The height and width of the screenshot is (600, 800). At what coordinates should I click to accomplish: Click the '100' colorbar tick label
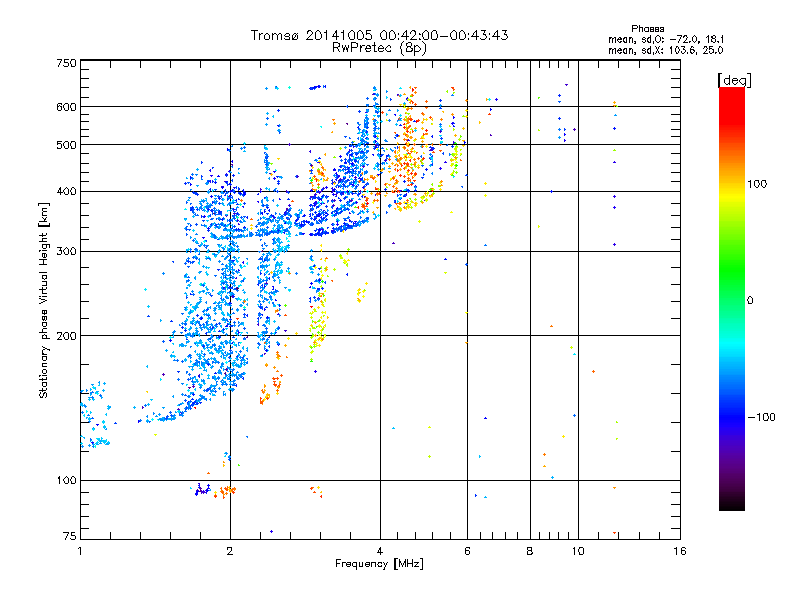tap(757, 184)
